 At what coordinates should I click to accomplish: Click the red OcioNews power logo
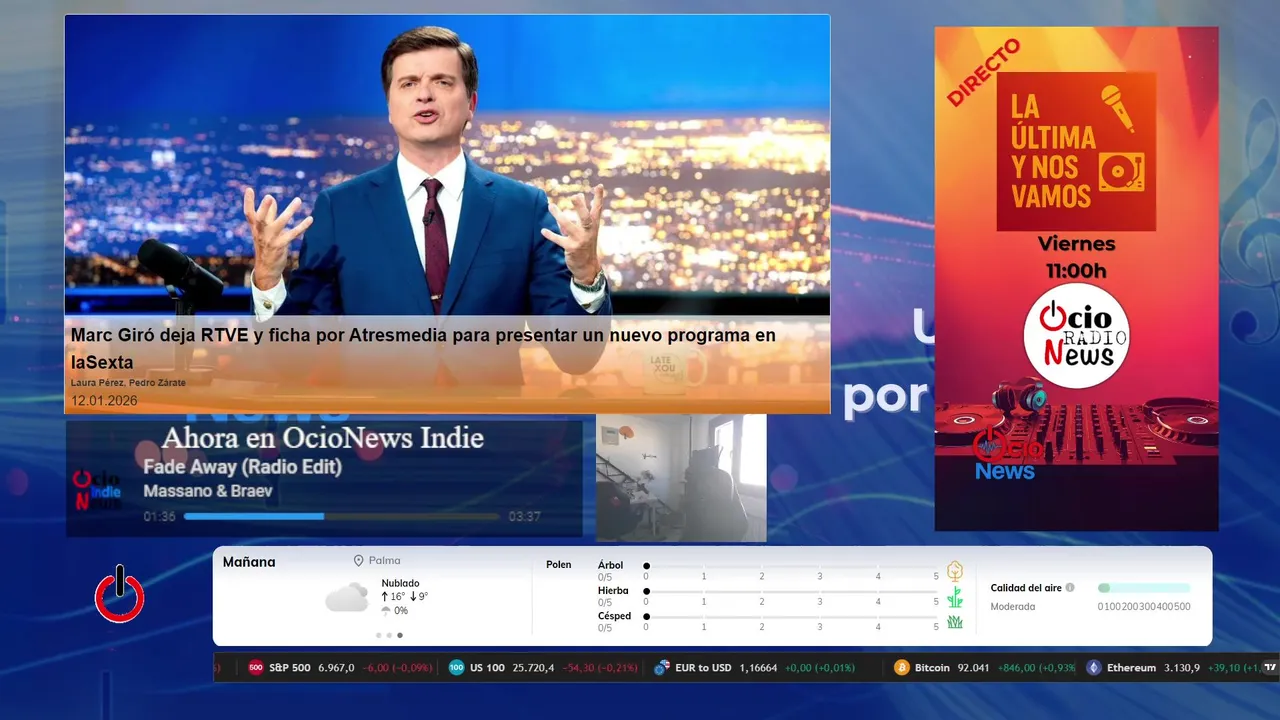[120, 595]
